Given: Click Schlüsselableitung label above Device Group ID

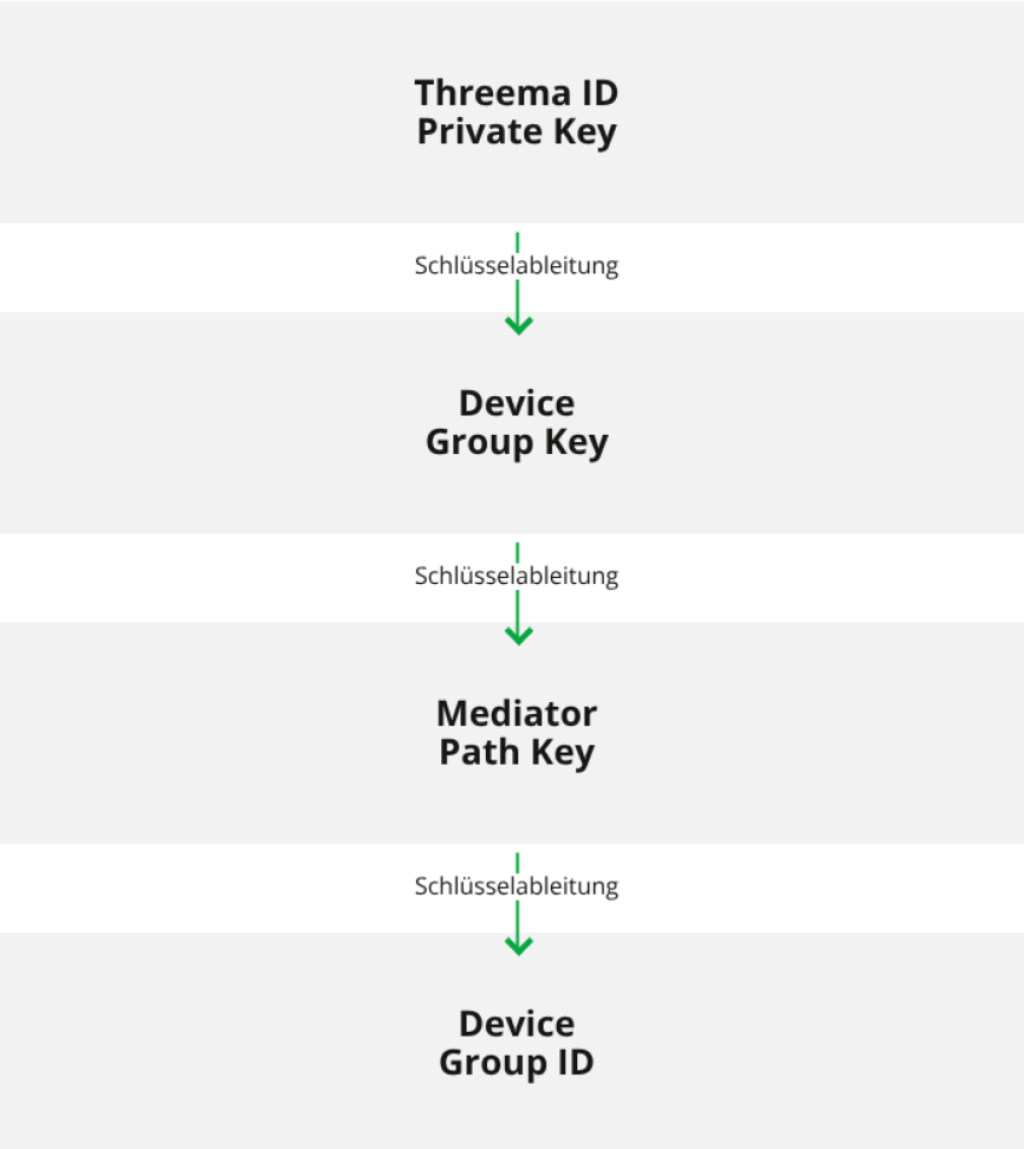Looking at the screenshot, I should pos(517,887).
